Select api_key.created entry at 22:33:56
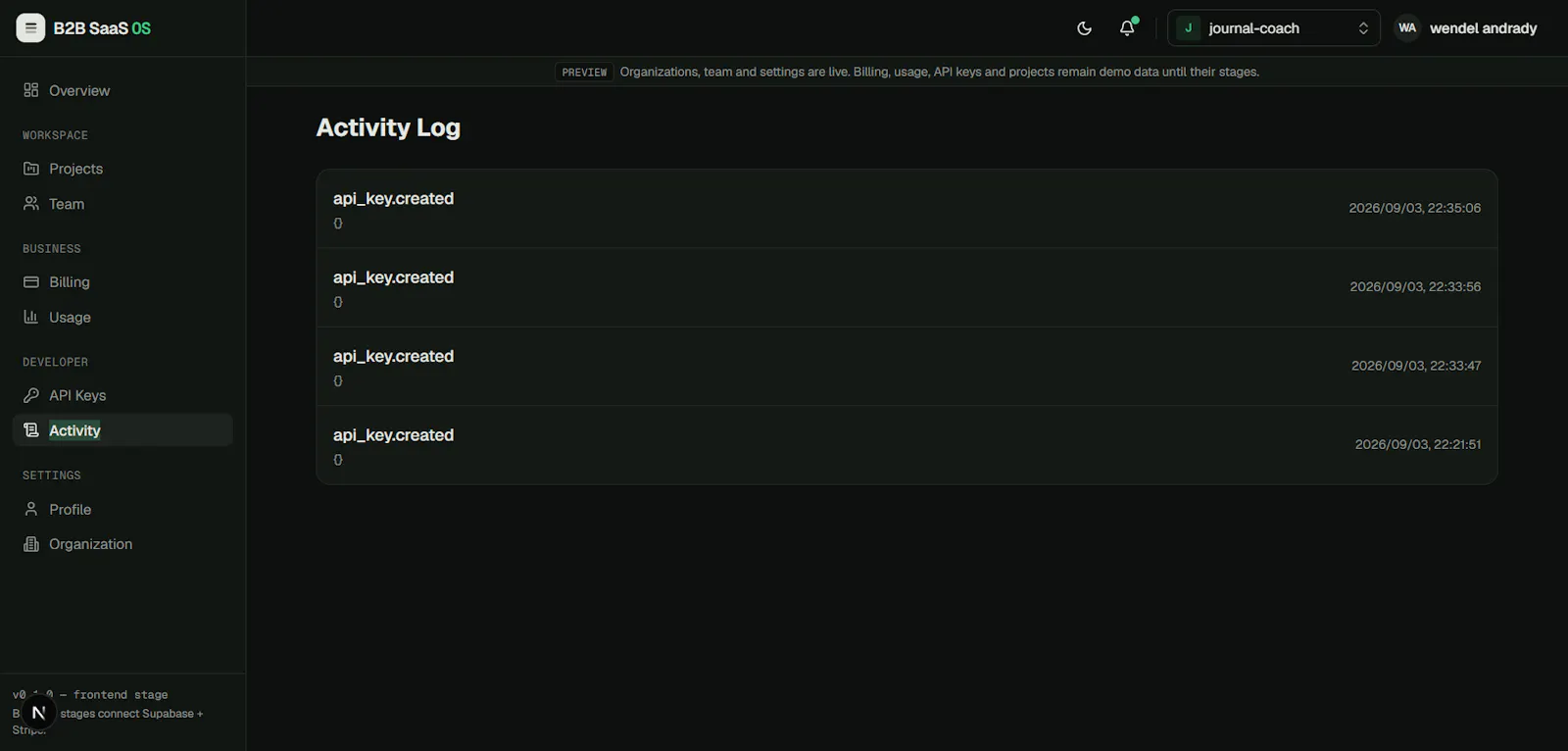The image size is (1568, 751). tap(906, 288)
